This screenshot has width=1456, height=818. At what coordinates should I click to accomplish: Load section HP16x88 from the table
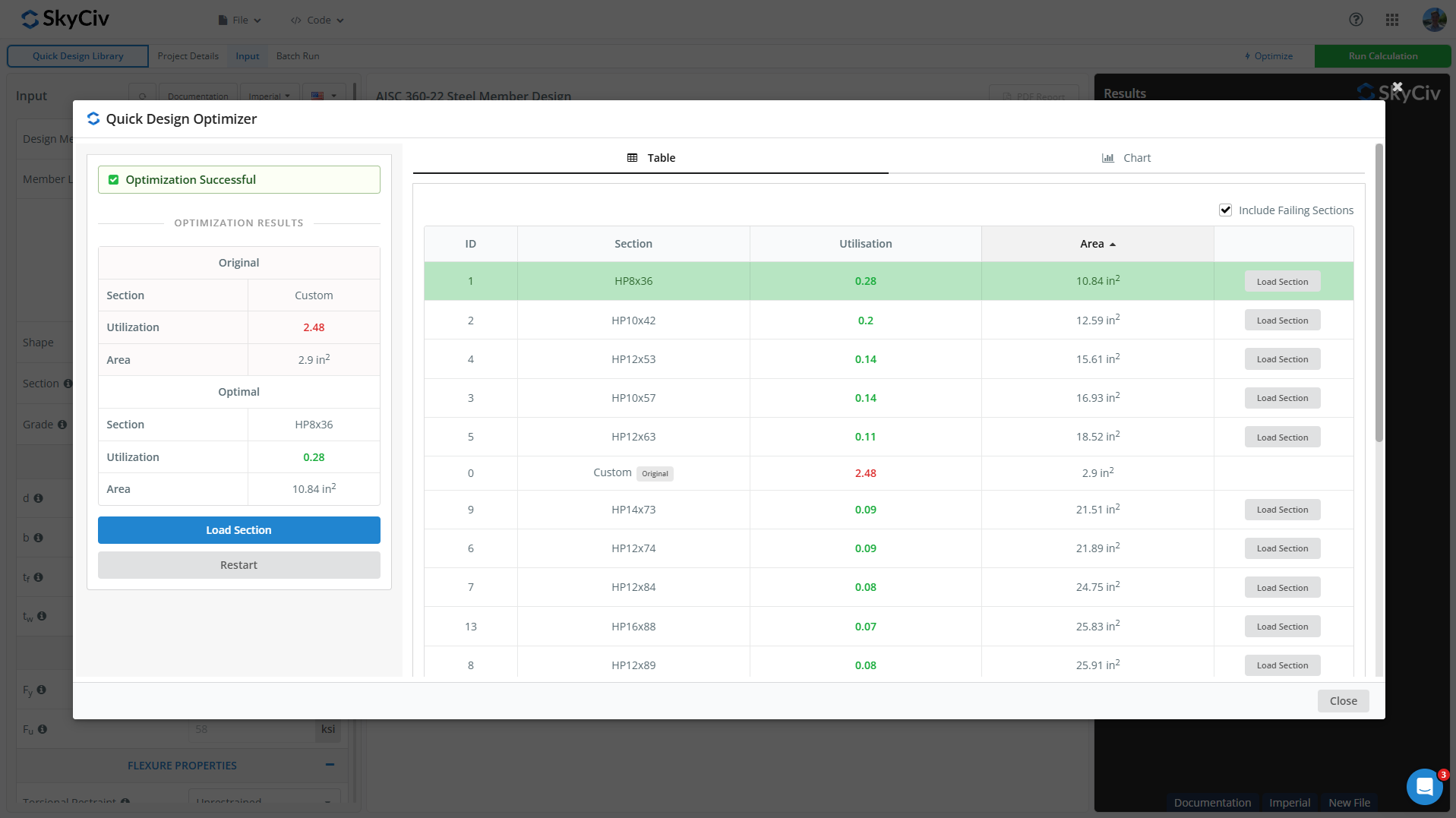pyautogui.click(x=1282, y=627)
